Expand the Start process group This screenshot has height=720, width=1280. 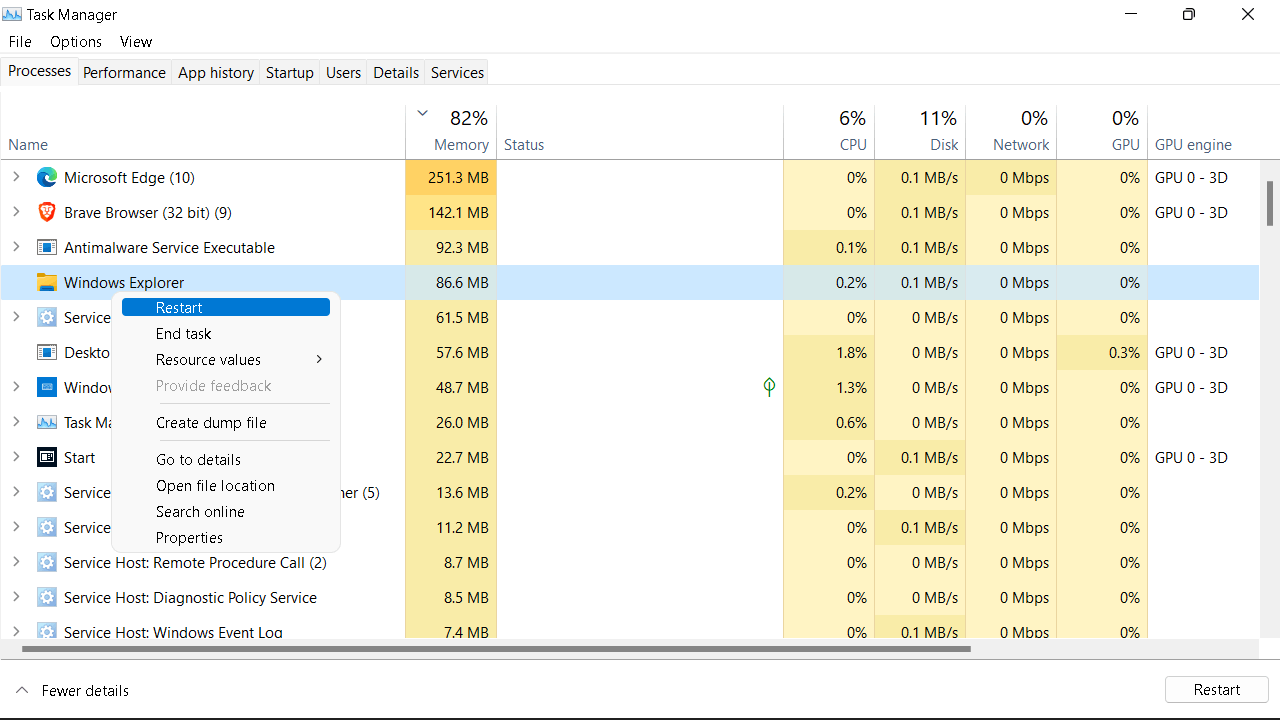pos(16,458)
